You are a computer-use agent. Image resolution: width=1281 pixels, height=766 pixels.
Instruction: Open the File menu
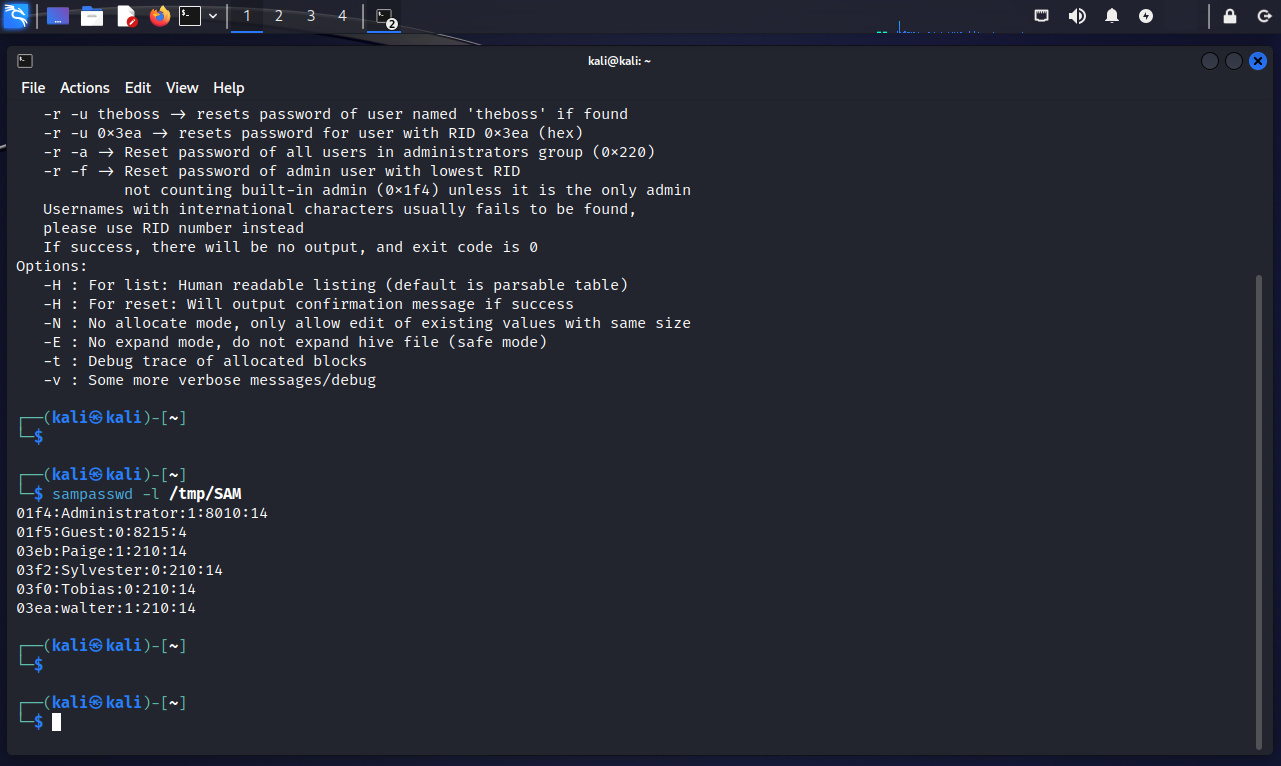(33, 88)
